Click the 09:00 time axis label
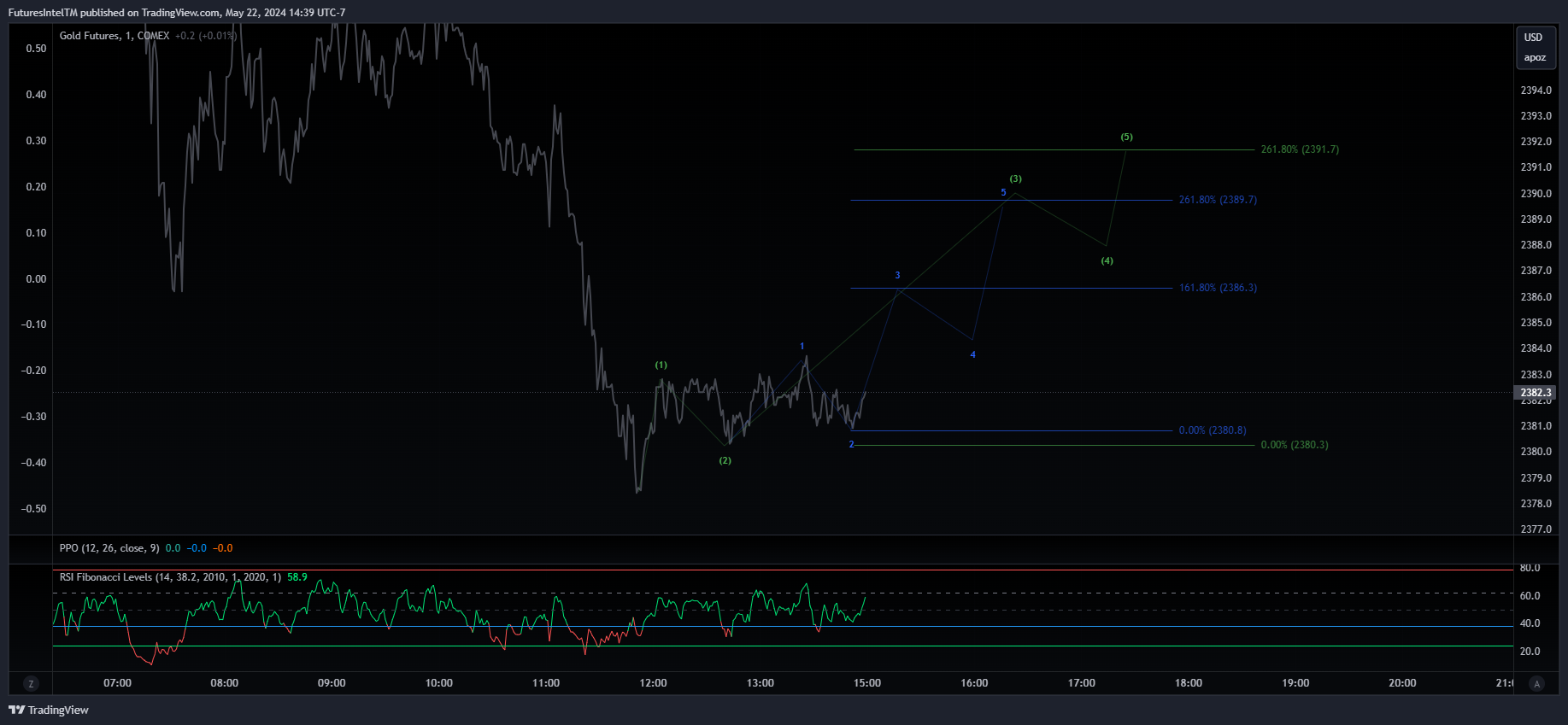Screen dimensions: 1568x725 [332, 683]
